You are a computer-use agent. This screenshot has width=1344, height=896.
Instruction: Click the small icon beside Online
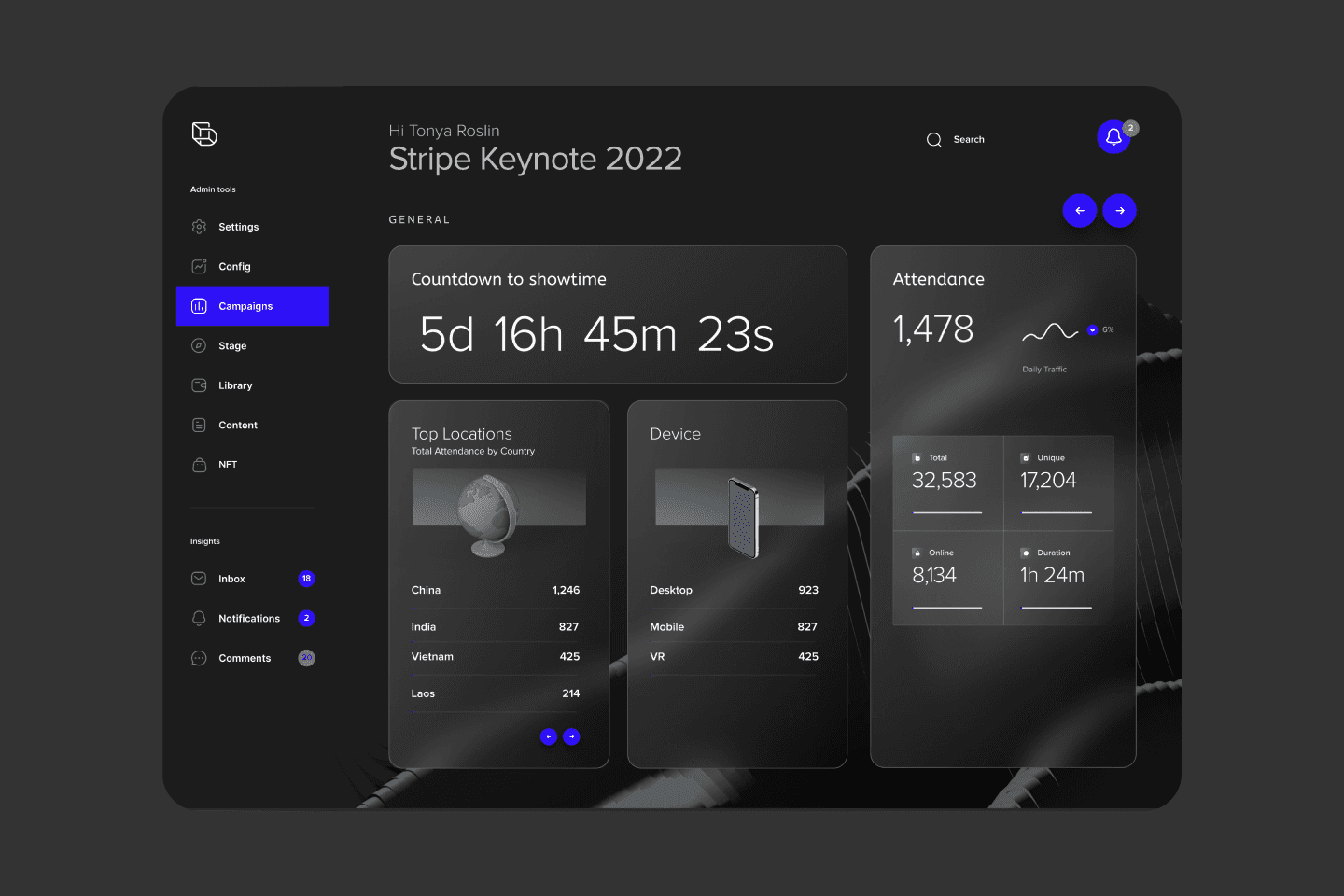point(917,553)
